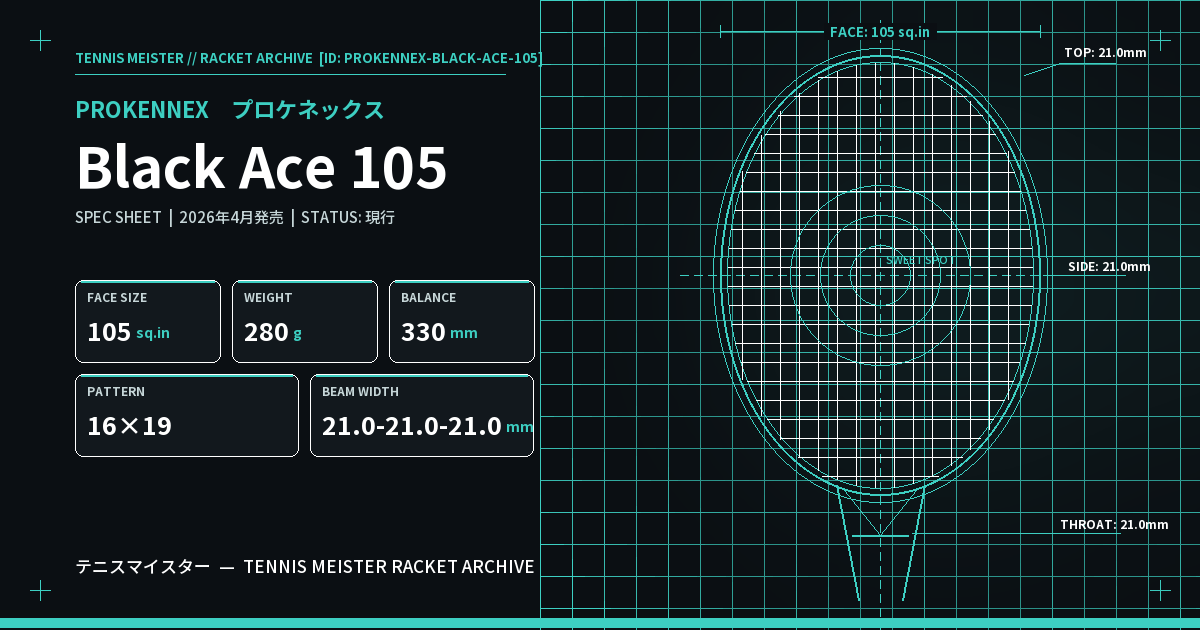1200x630 pixels.
Task: Click the TENNIS MEISTER // RACKET ARCHIVE header
Action: tap(194, 58)
